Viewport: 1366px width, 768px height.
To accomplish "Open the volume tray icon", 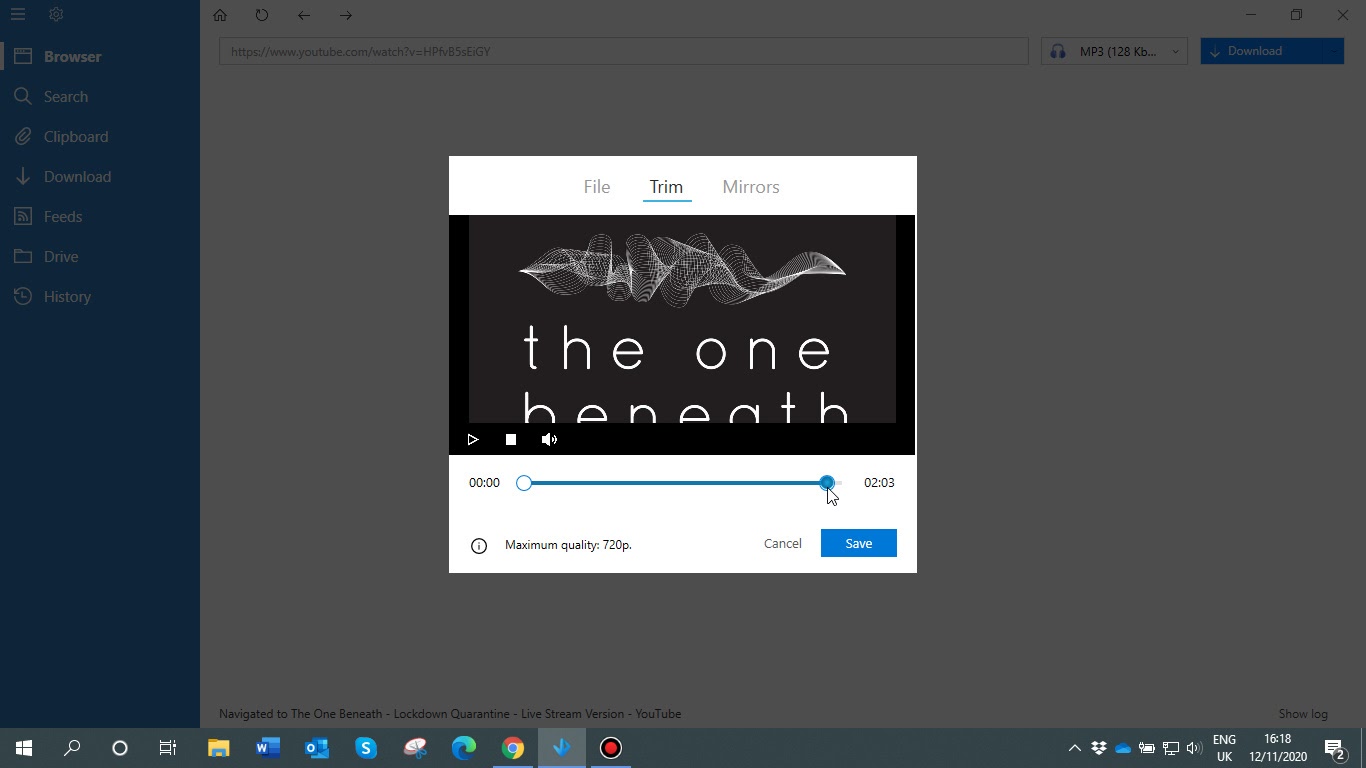I will [x=1194, y=748].
